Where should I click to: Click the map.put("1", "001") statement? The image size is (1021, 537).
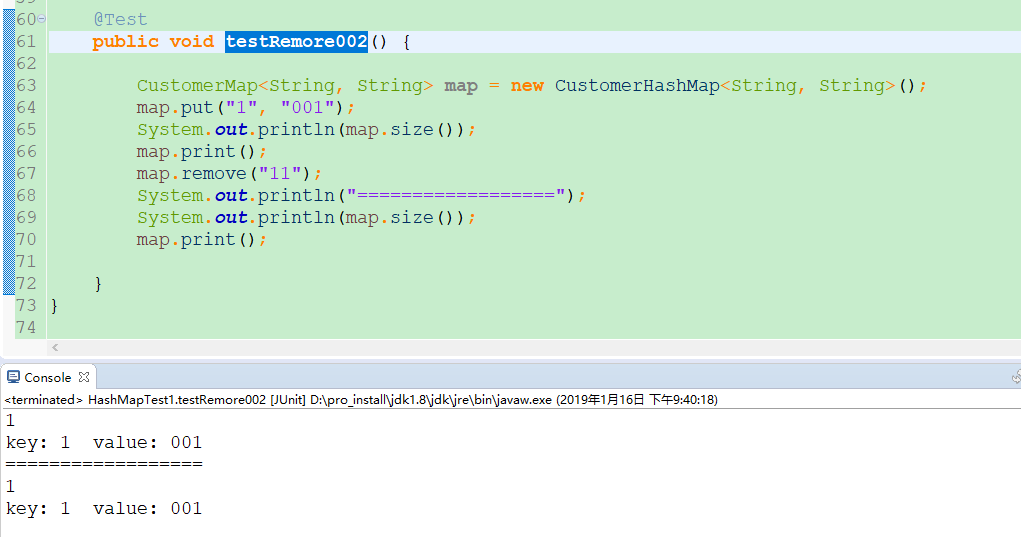245,107
